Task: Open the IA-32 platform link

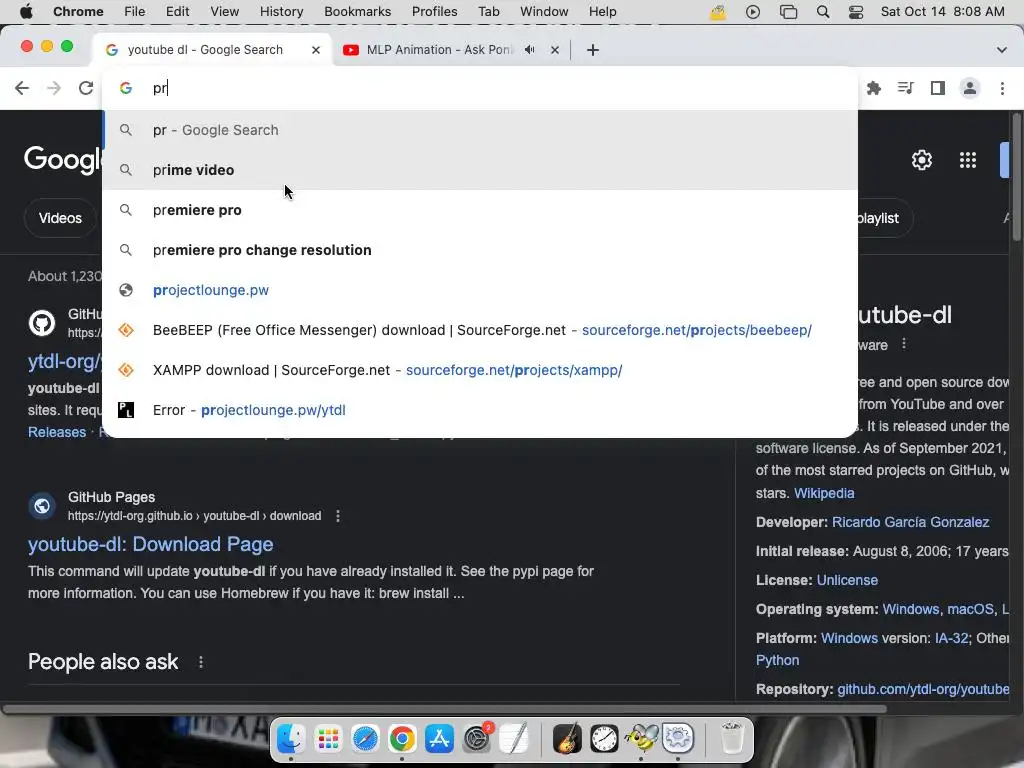Action: (952, 638)
